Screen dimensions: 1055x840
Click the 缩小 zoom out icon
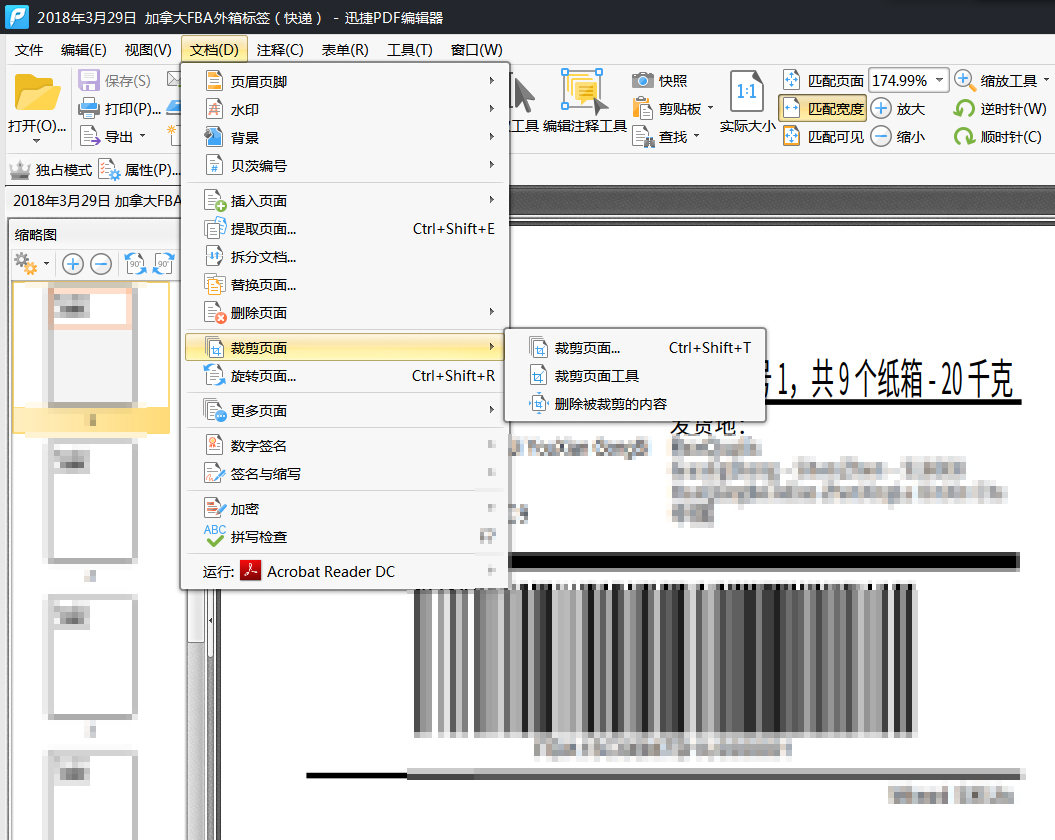[x=881, y=137]
